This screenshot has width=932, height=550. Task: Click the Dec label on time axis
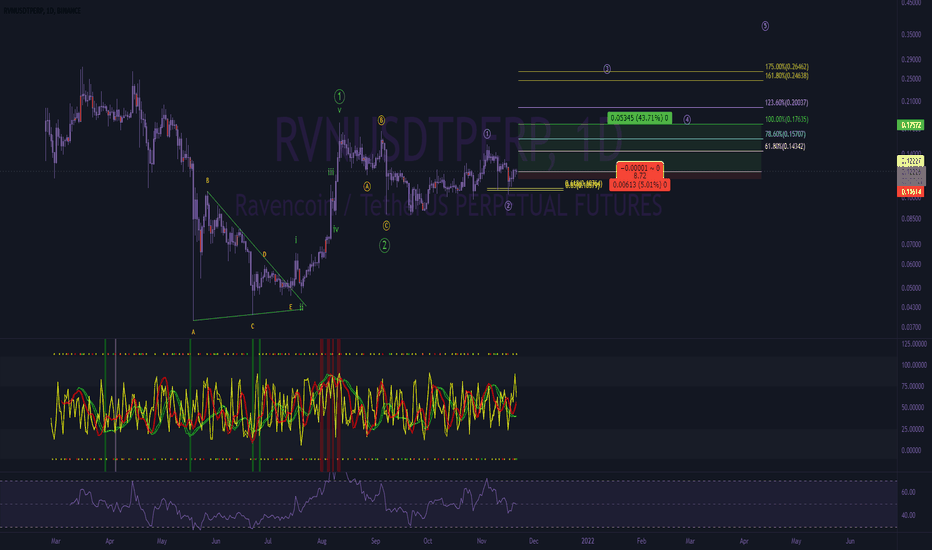[534, 541]
